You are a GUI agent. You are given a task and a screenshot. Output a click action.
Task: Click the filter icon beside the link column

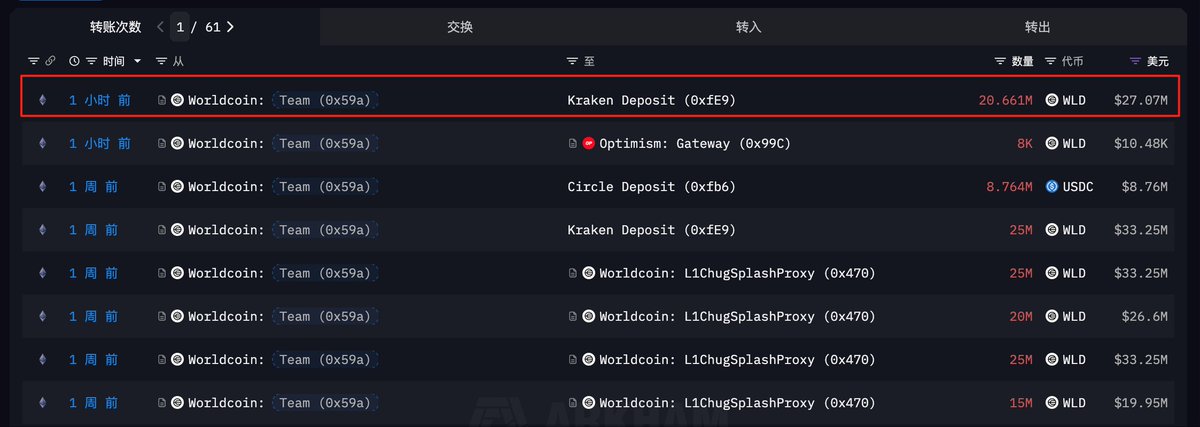point(33,62)
